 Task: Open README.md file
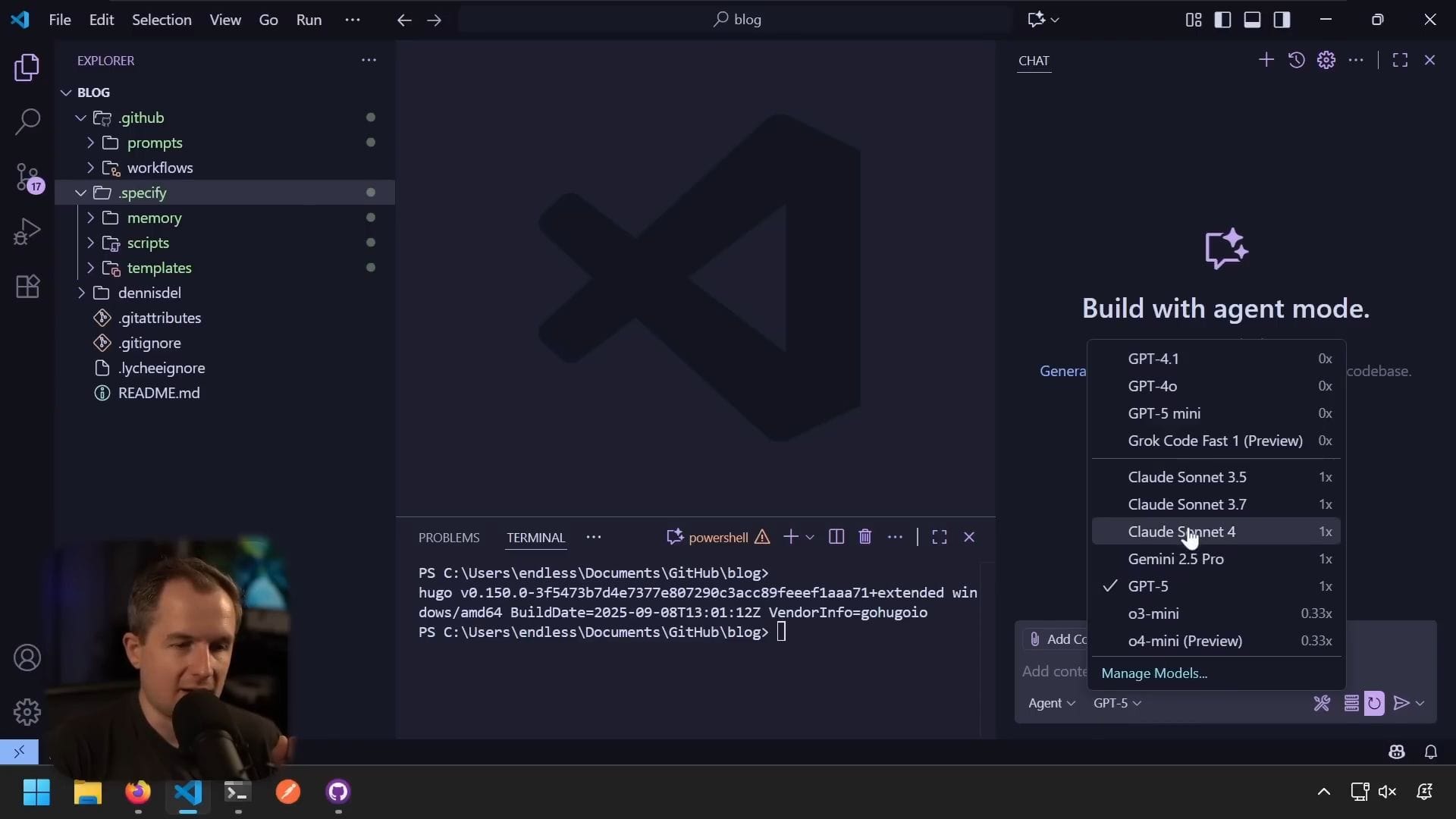click(x=158, y=393)
